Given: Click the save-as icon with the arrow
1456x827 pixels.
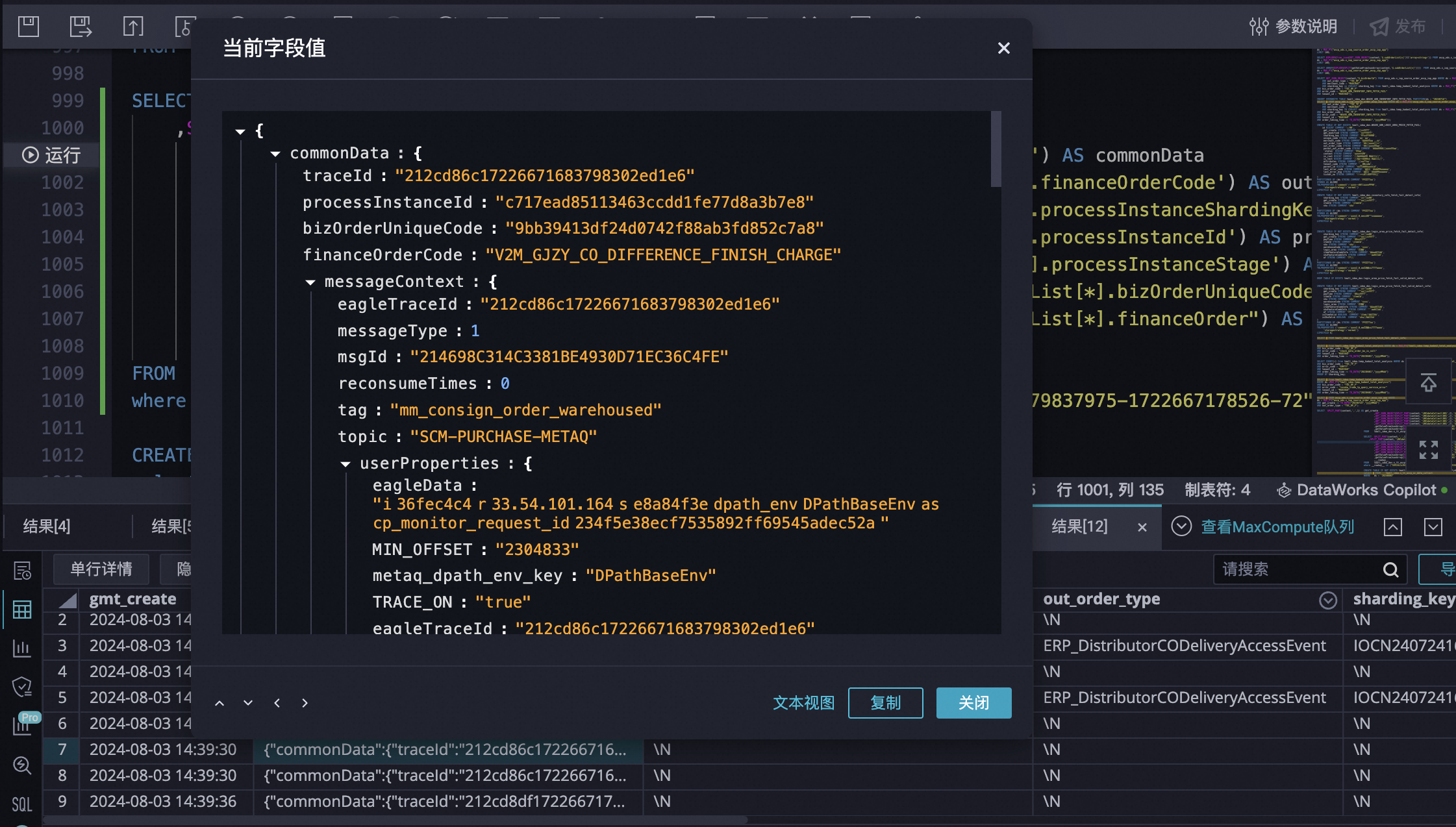Looking at the screenshot, I should coord(81,27).
